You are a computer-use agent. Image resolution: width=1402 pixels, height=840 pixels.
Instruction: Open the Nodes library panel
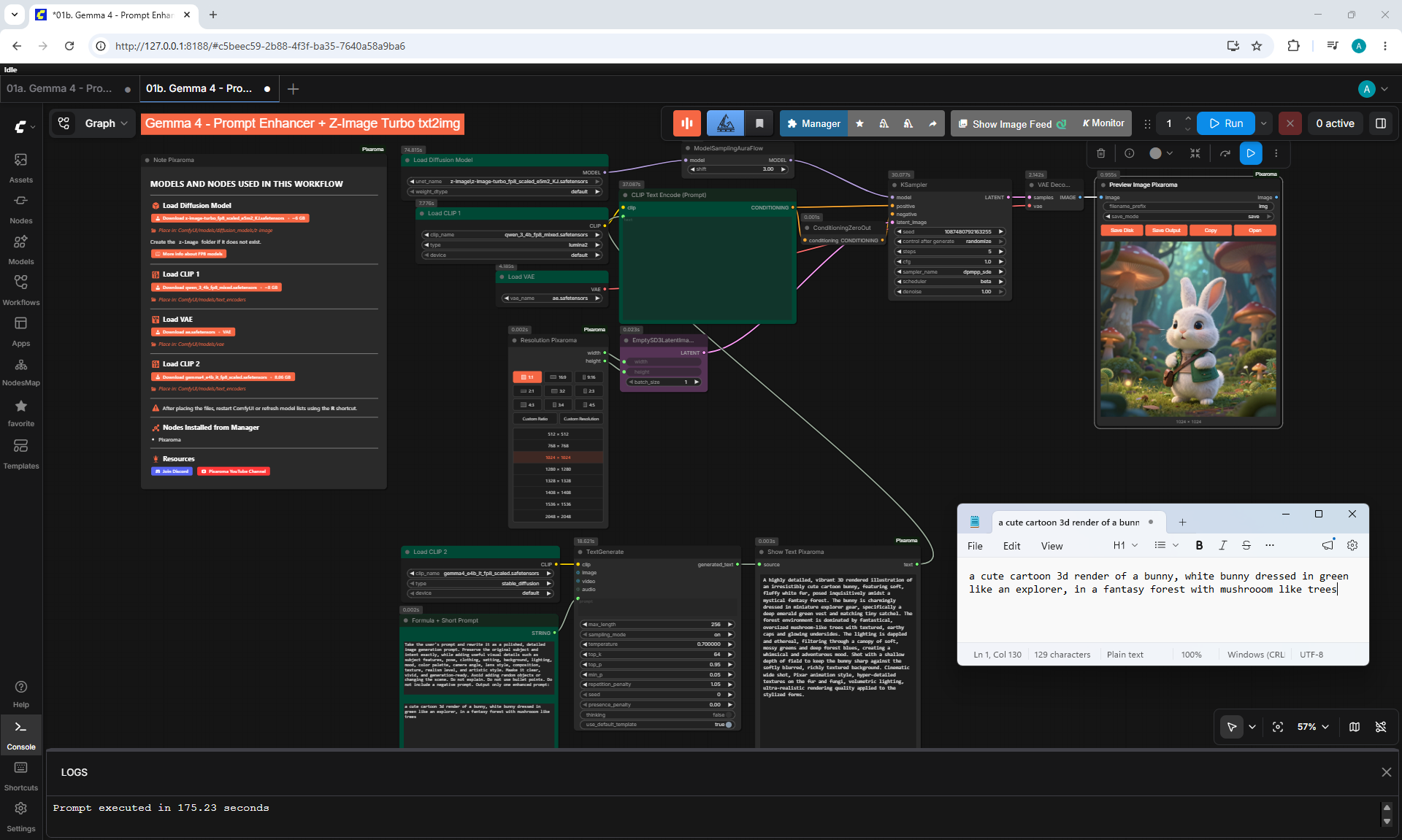click(x=20, y=208)
